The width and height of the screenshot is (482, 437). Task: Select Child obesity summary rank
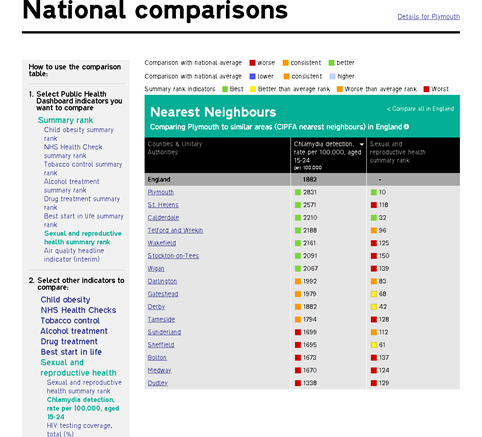tap(79, 134)
